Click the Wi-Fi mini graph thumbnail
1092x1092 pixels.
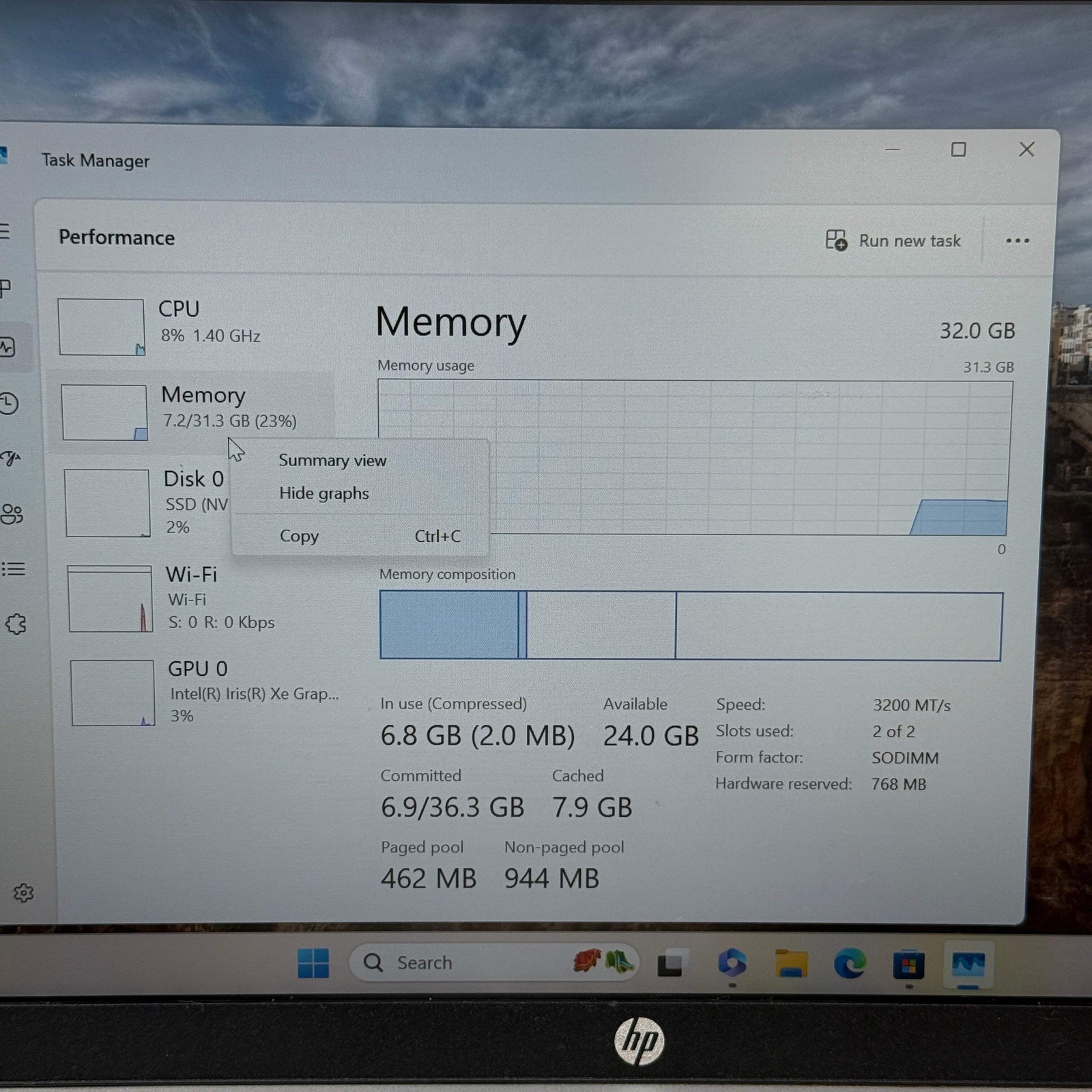(110, 599)
